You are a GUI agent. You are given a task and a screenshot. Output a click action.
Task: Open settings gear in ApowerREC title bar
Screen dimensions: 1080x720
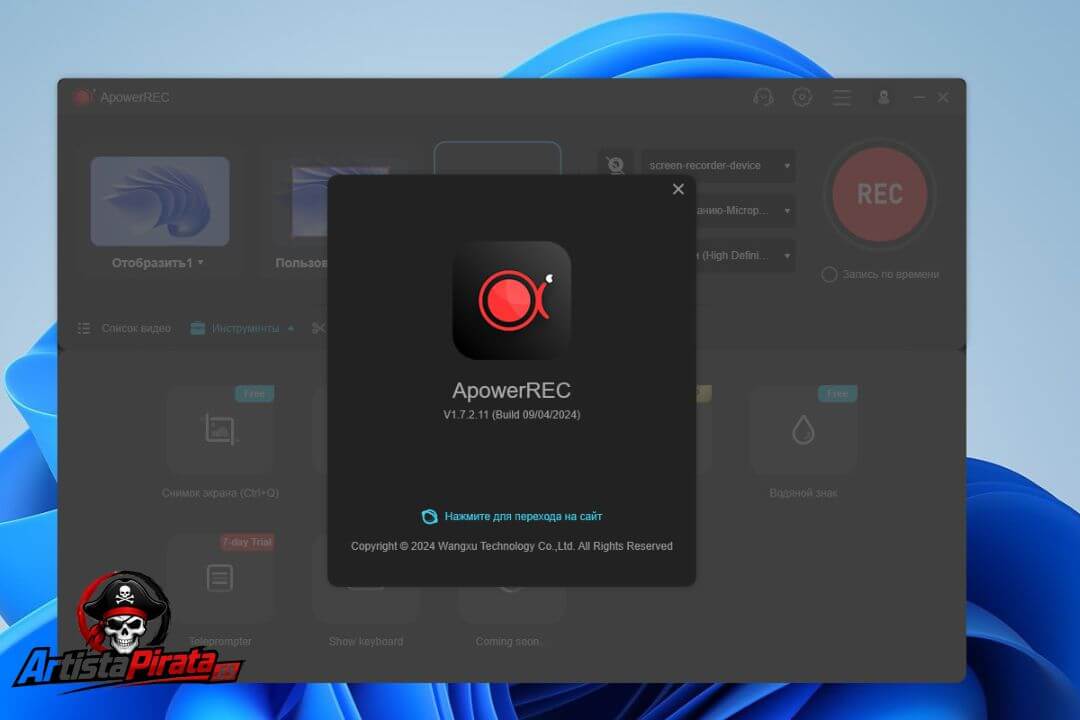tap(802, 97)
